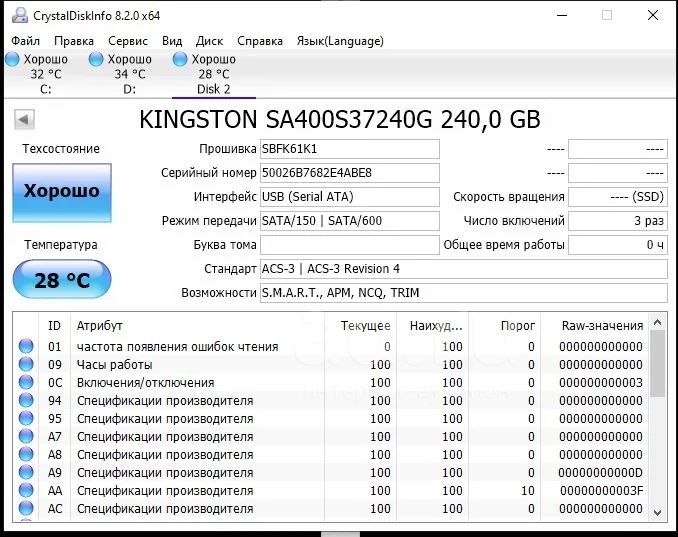Viewport: 678px width, 537px height.
Task: Click the Общее время работы value 0 ч
Action: point(618,245)
